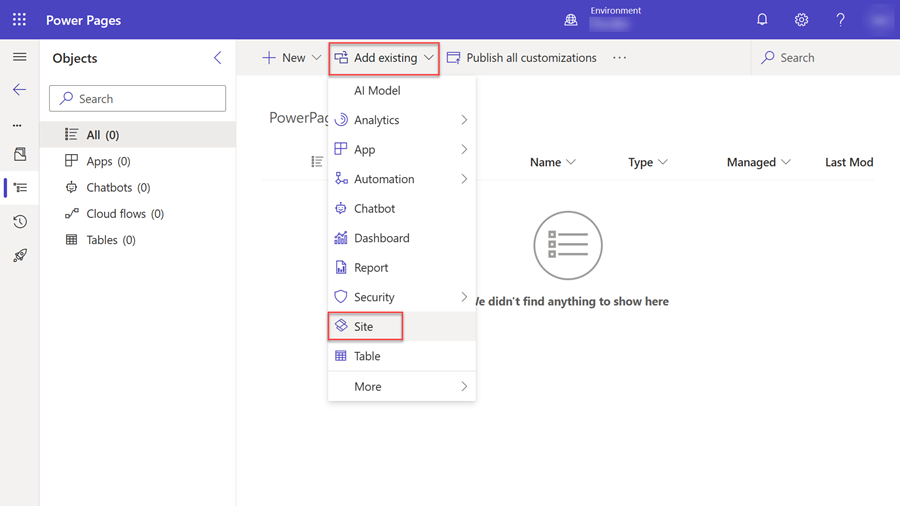Open the Add existing dropdown
The height and width of the screenshot is (506, 900).
[384, 58]
